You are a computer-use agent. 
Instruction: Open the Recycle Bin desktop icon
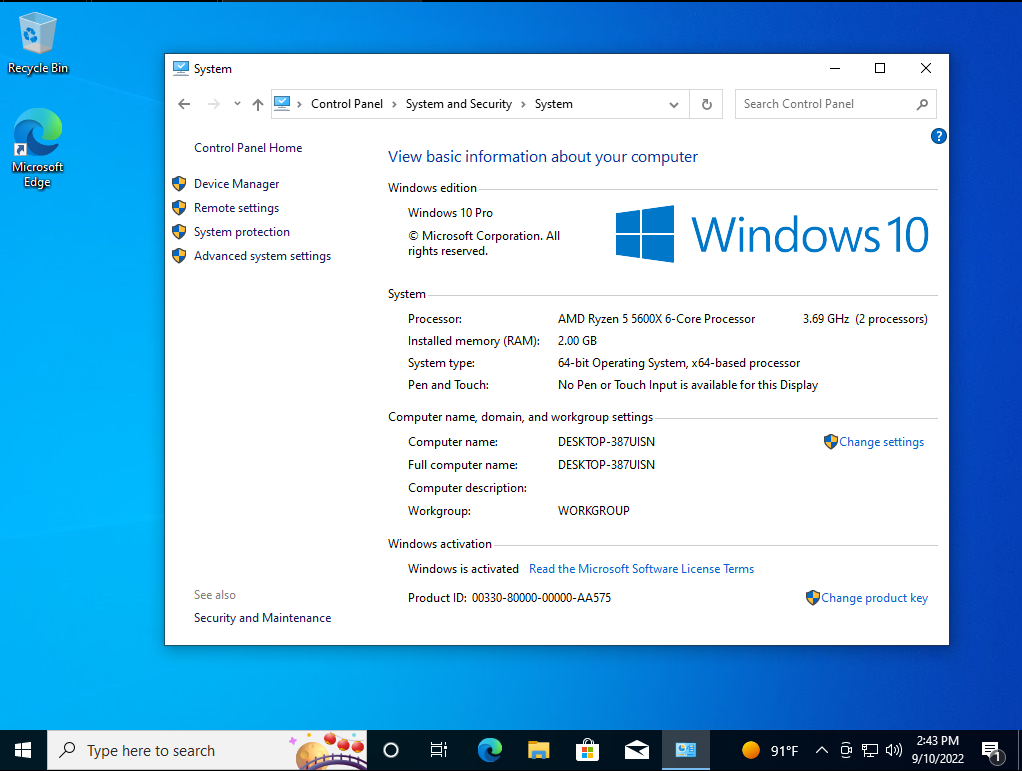(x=38, y=44)
